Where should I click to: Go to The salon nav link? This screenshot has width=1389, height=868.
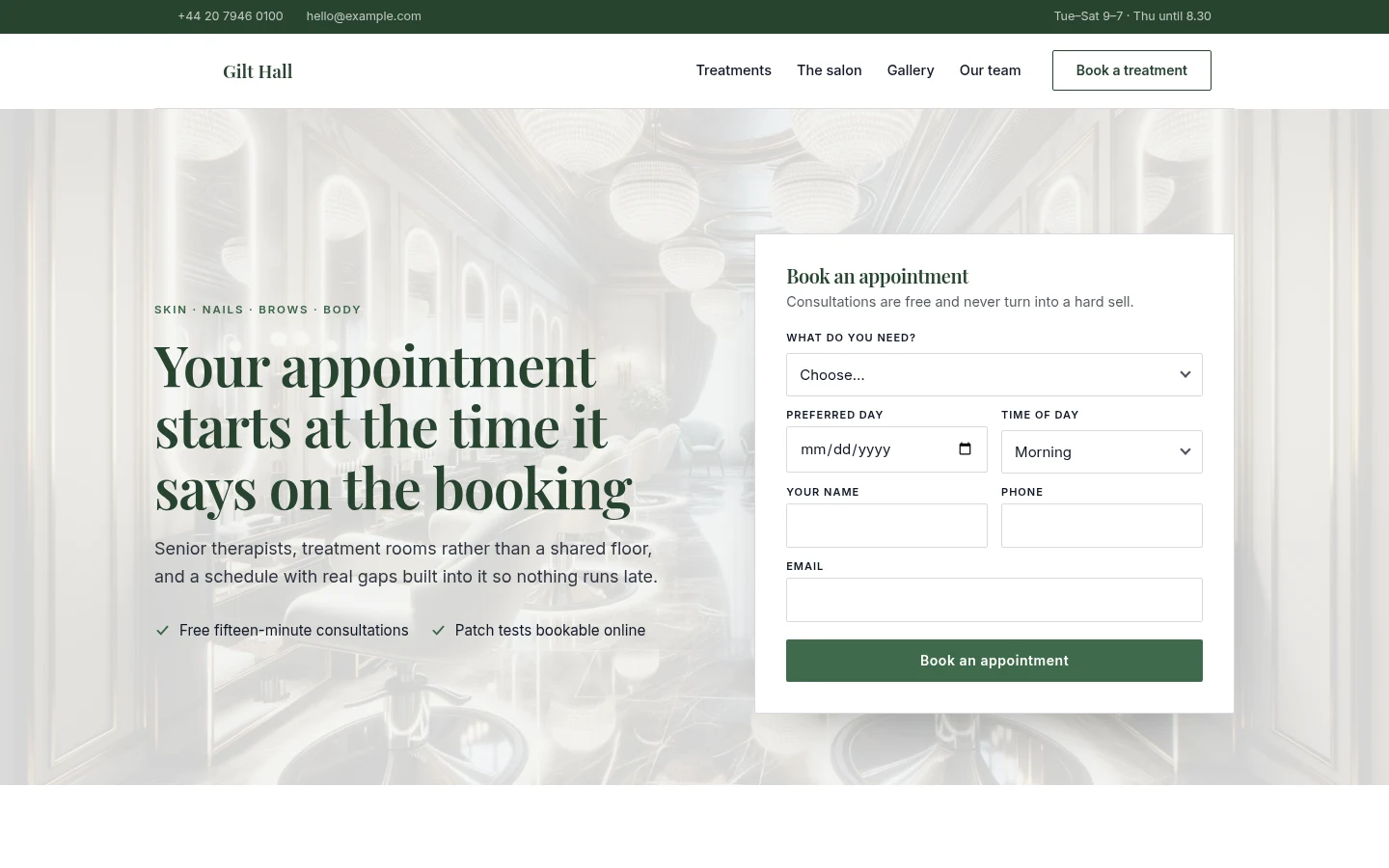(829, 70)
